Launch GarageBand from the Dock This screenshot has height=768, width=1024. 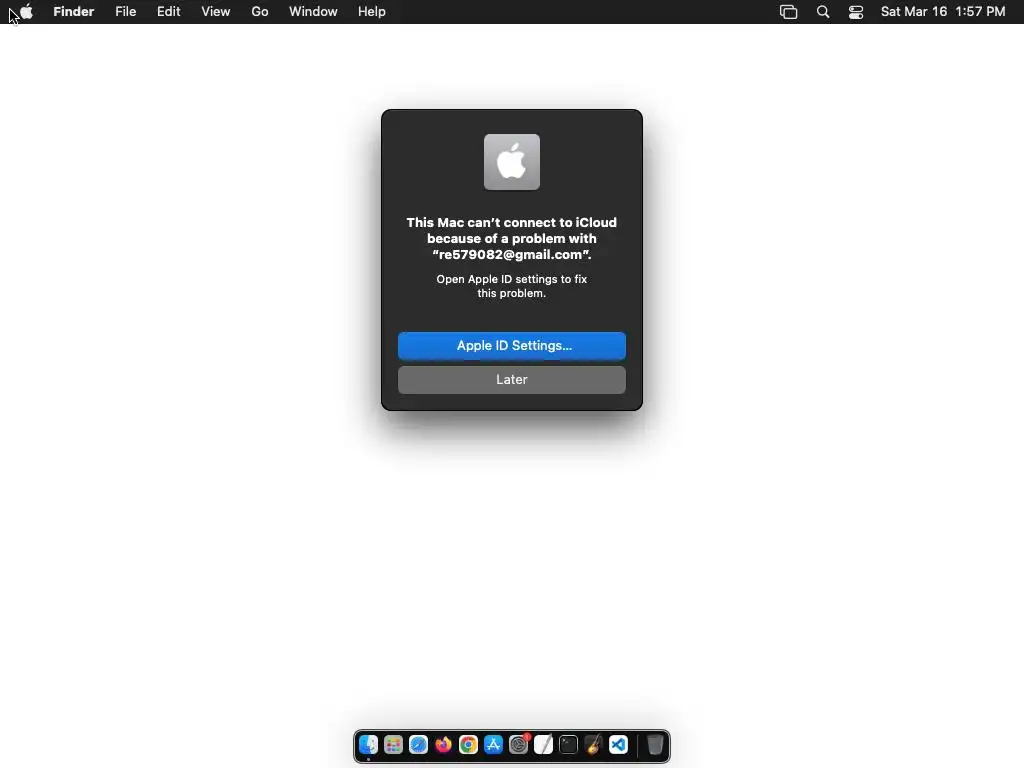[x=594, y=744]
